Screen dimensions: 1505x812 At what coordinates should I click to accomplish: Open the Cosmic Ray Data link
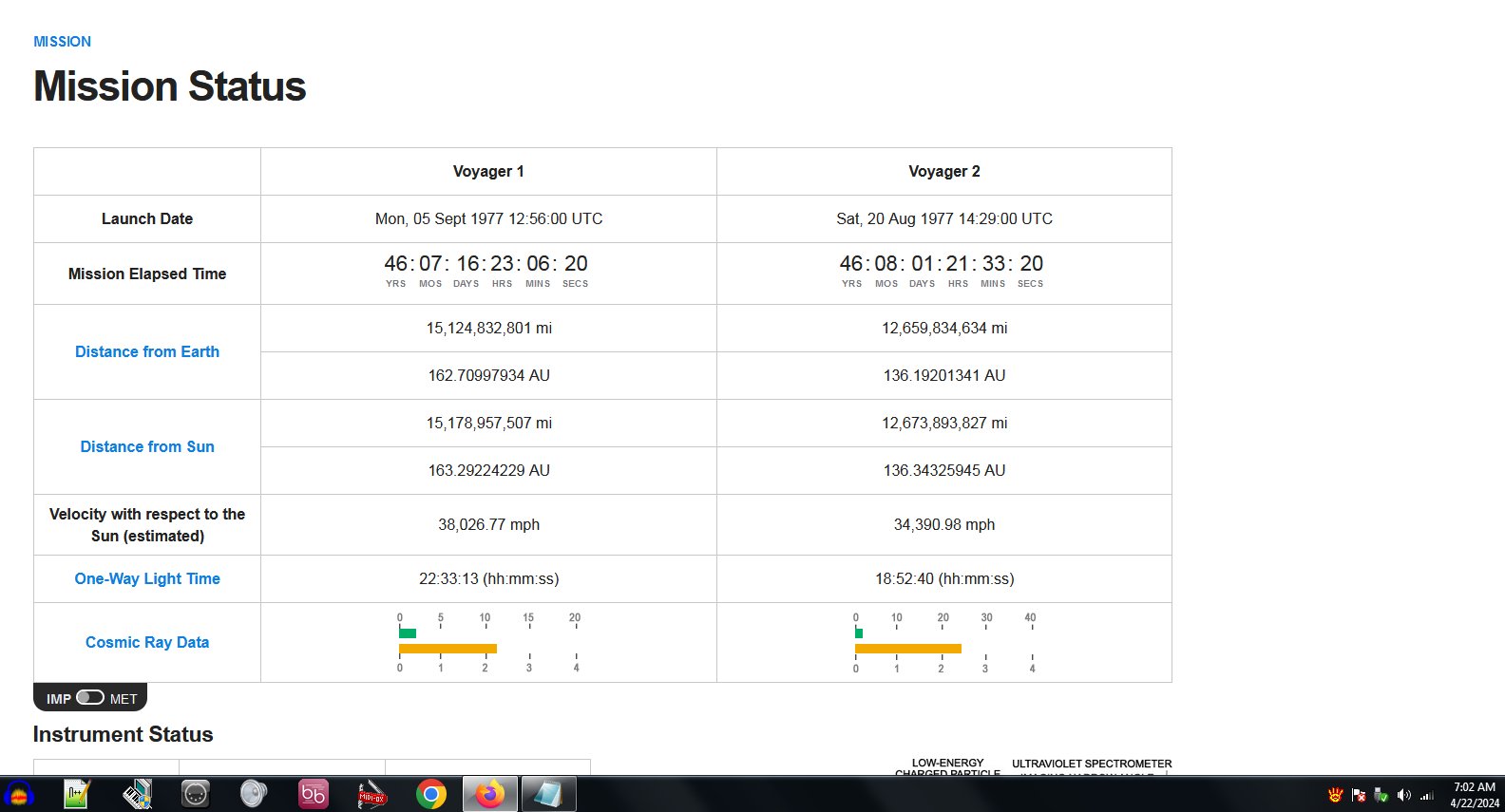(147, 642)
